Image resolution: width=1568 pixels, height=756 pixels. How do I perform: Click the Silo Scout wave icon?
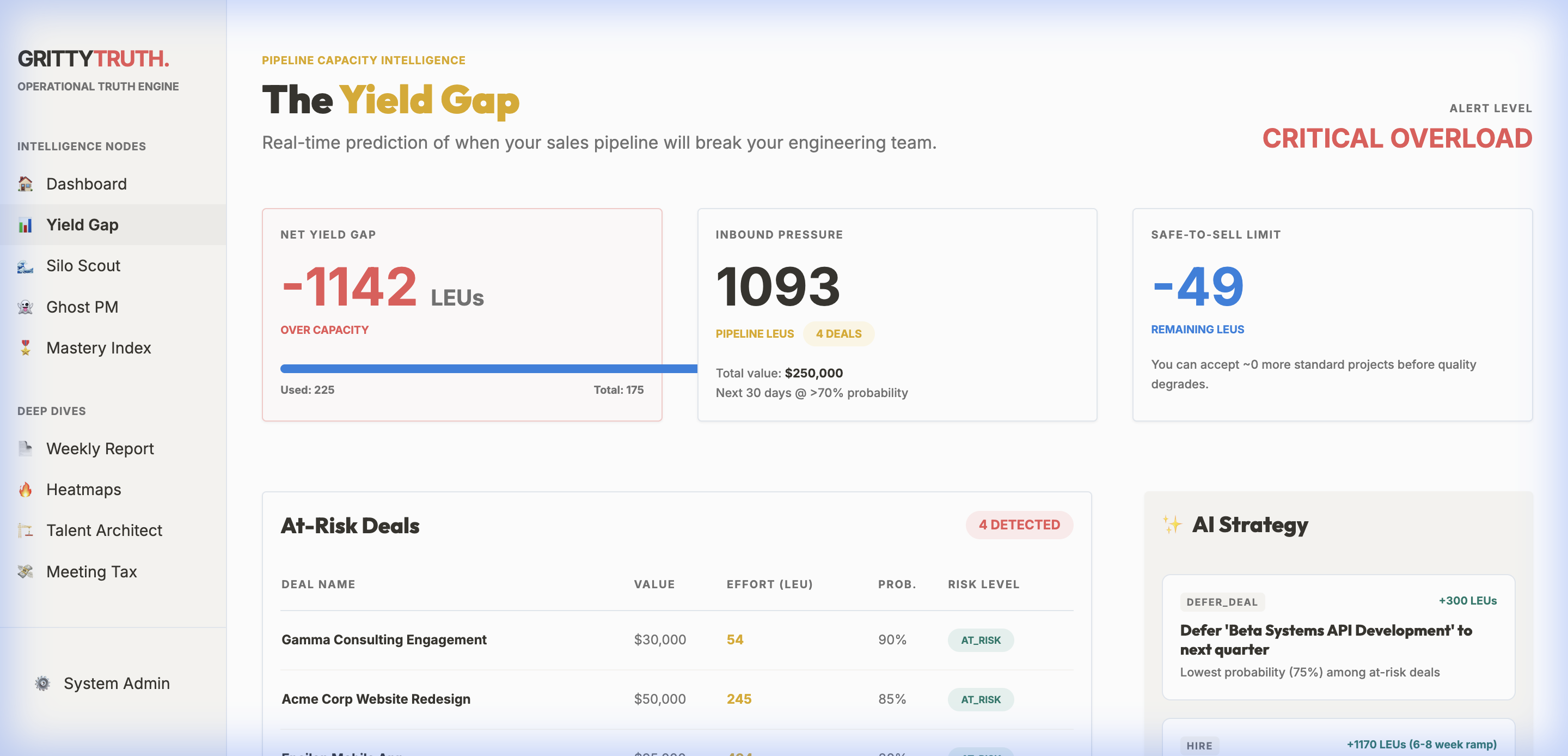[25, 266]
